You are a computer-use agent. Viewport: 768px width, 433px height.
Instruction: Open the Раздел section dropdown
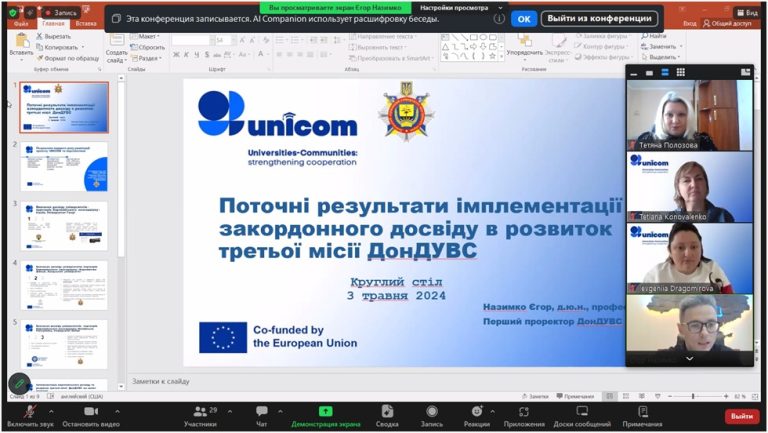coord(146,58)
